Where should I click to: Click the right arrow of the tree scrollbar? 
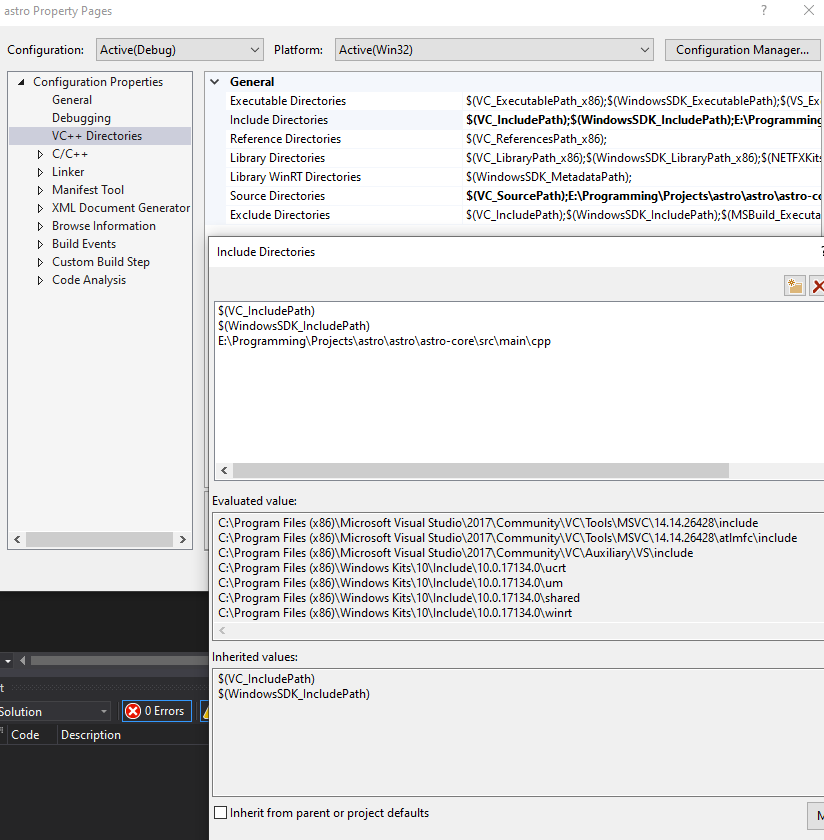click(x=183, y=539)
